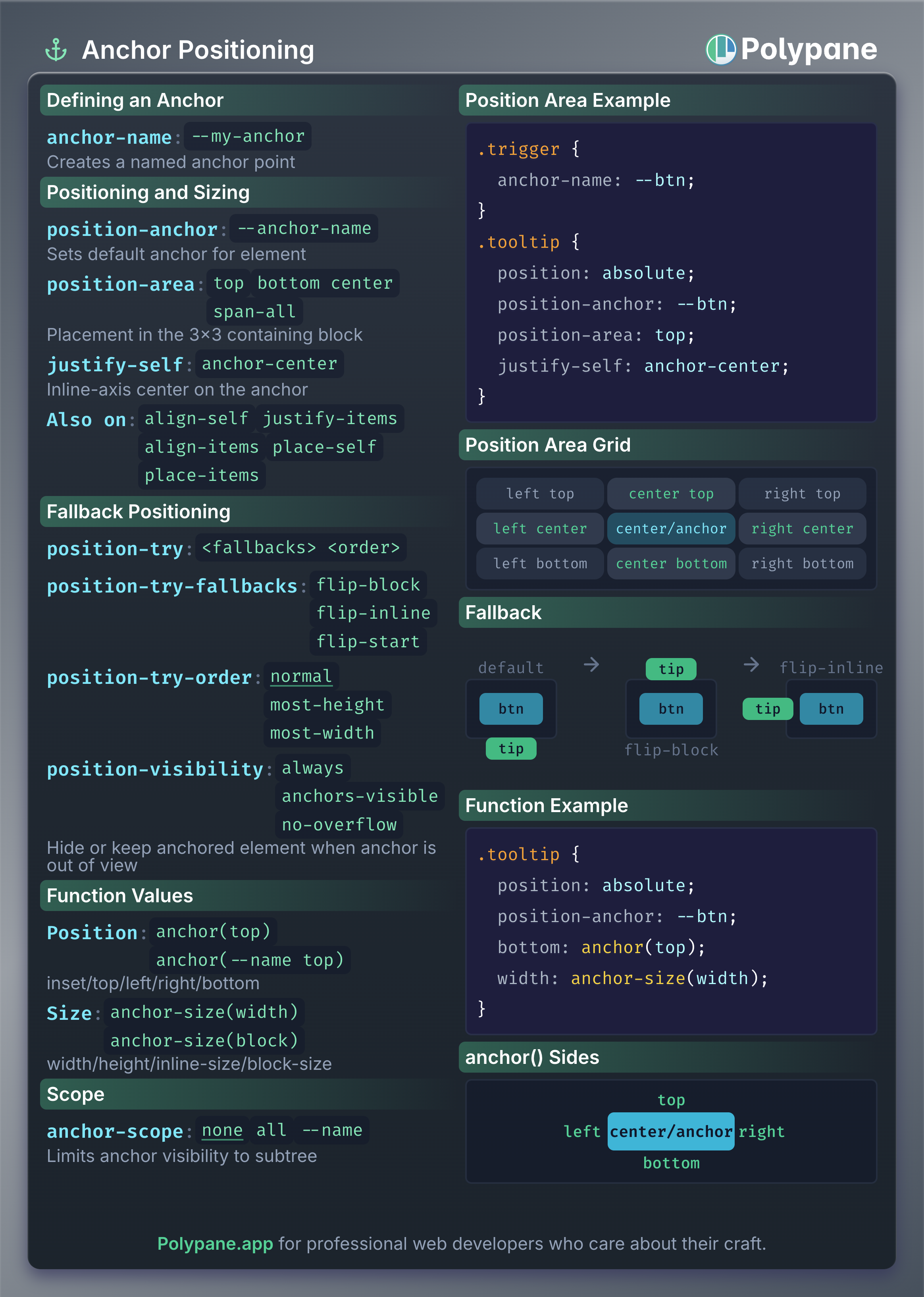
Task: Click the width: anchor-size(width); code line
Action: [633, 978]
